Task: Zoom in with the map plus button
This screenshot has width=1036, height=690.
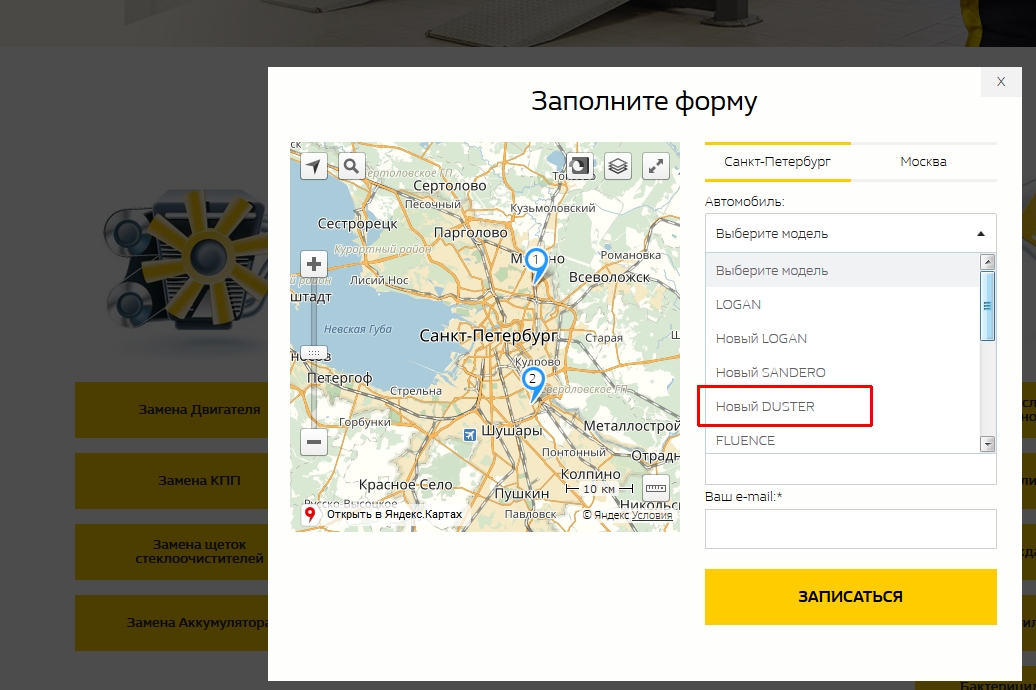Action: 314,264
